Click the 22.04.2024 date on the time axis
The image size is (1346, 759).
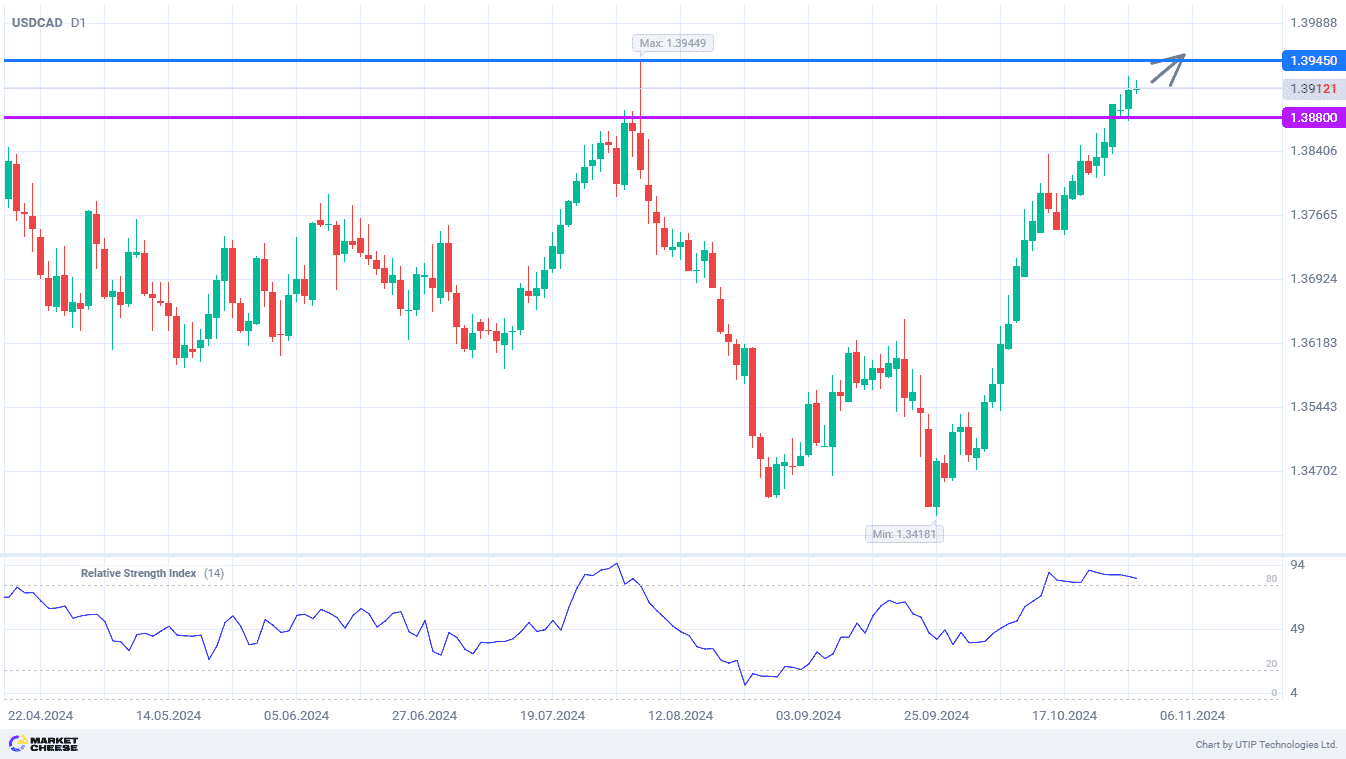(x=40, y=715)
